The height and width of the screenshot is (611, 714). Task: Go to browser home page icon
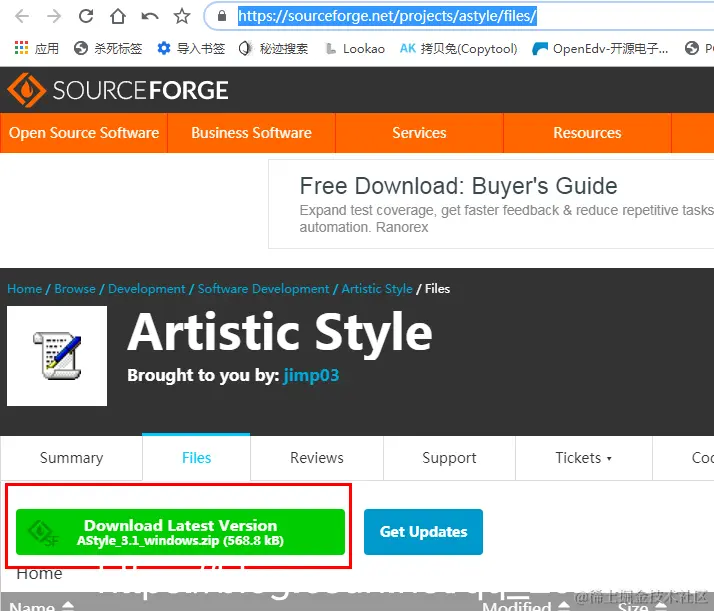[x=118, y=16]
